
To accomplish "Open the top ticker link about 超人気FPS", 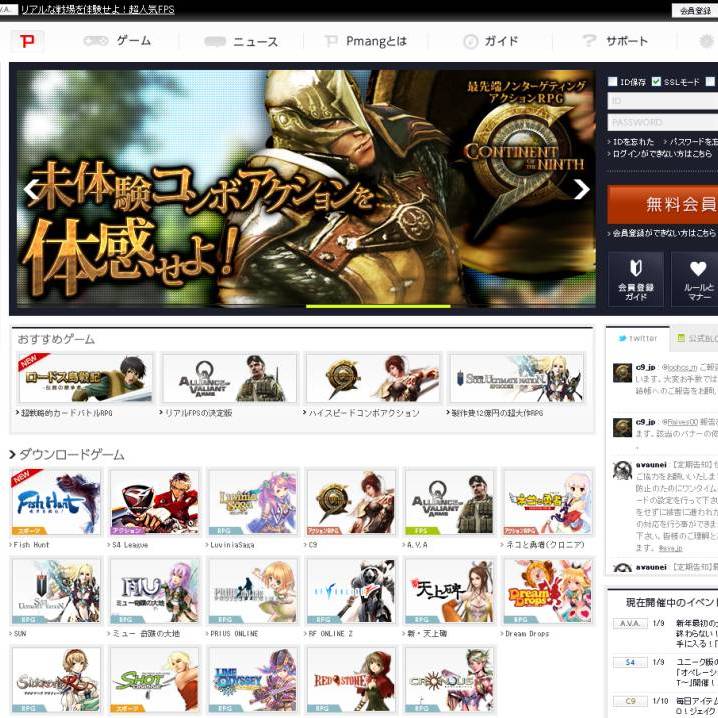I will pos(98,9).
